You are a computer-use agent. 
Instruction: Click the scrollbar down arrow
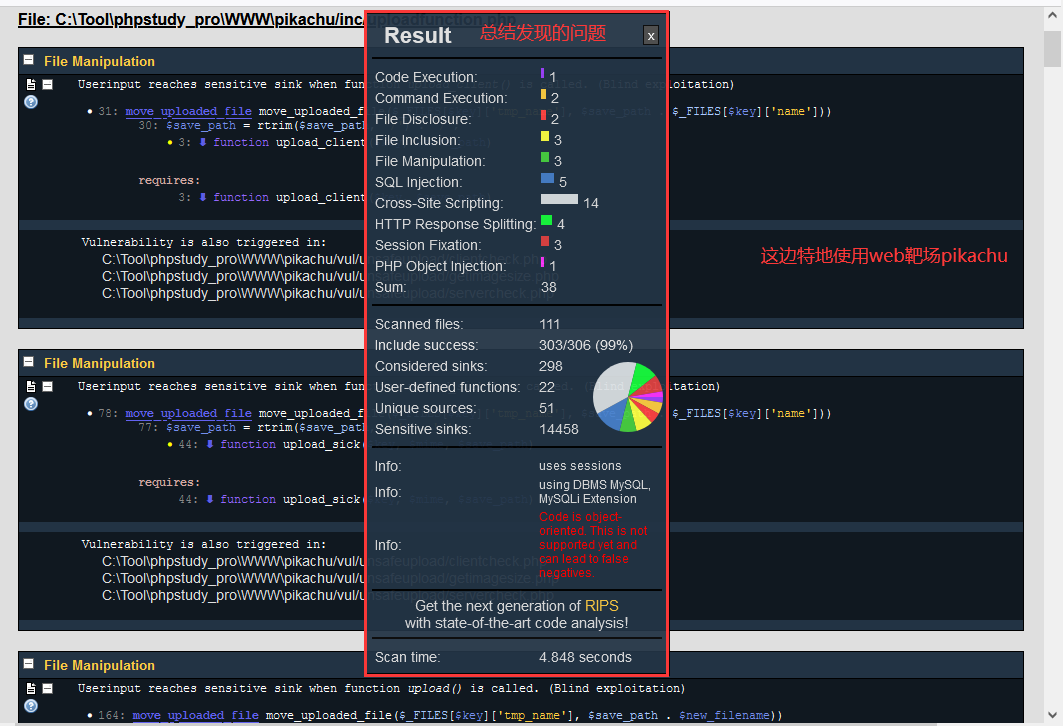1052,714
